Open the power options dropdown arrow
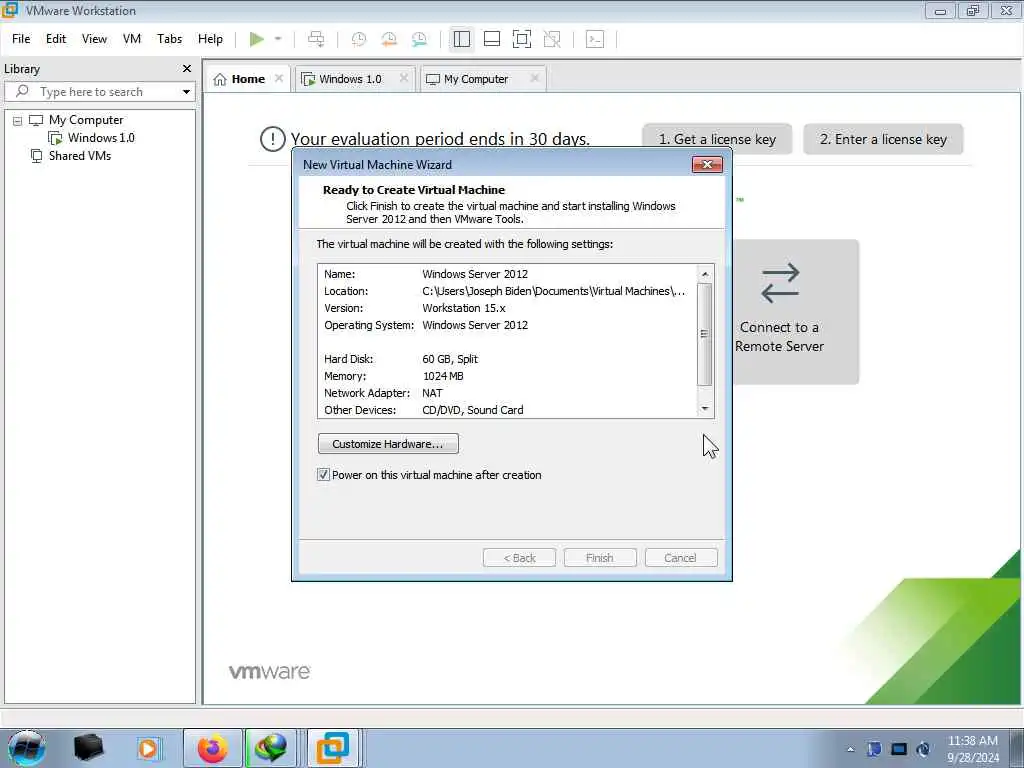The width and height of the screenshot is (1024, 768). pyautogui.click(x=278, y=39)
